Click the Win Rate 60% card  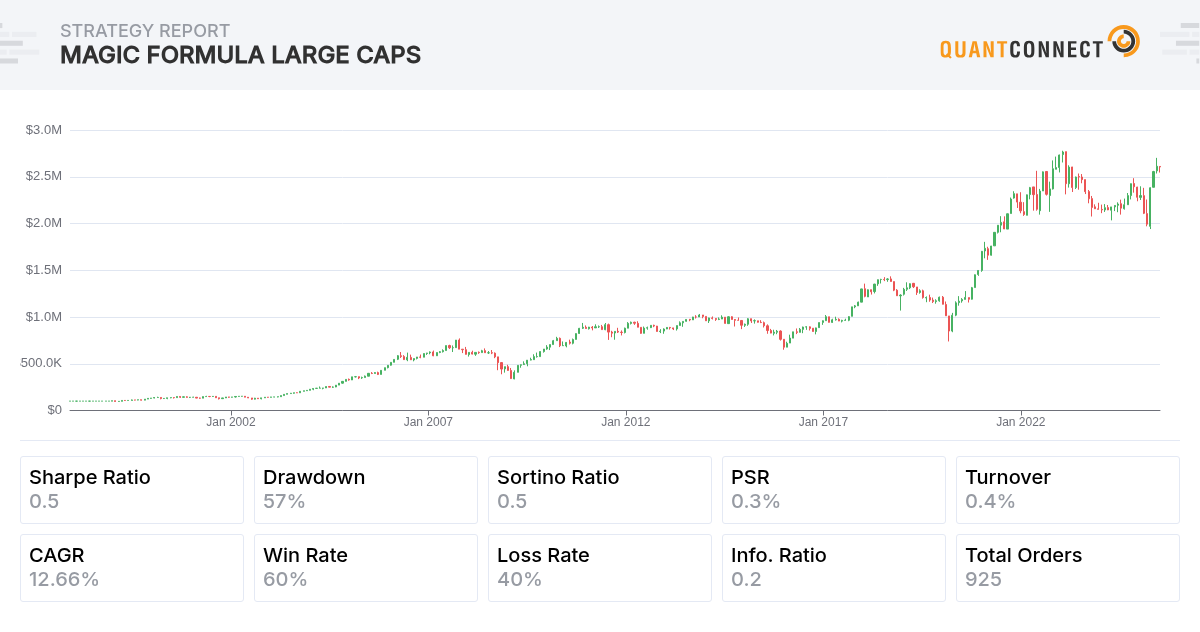(x=366, y=568)
